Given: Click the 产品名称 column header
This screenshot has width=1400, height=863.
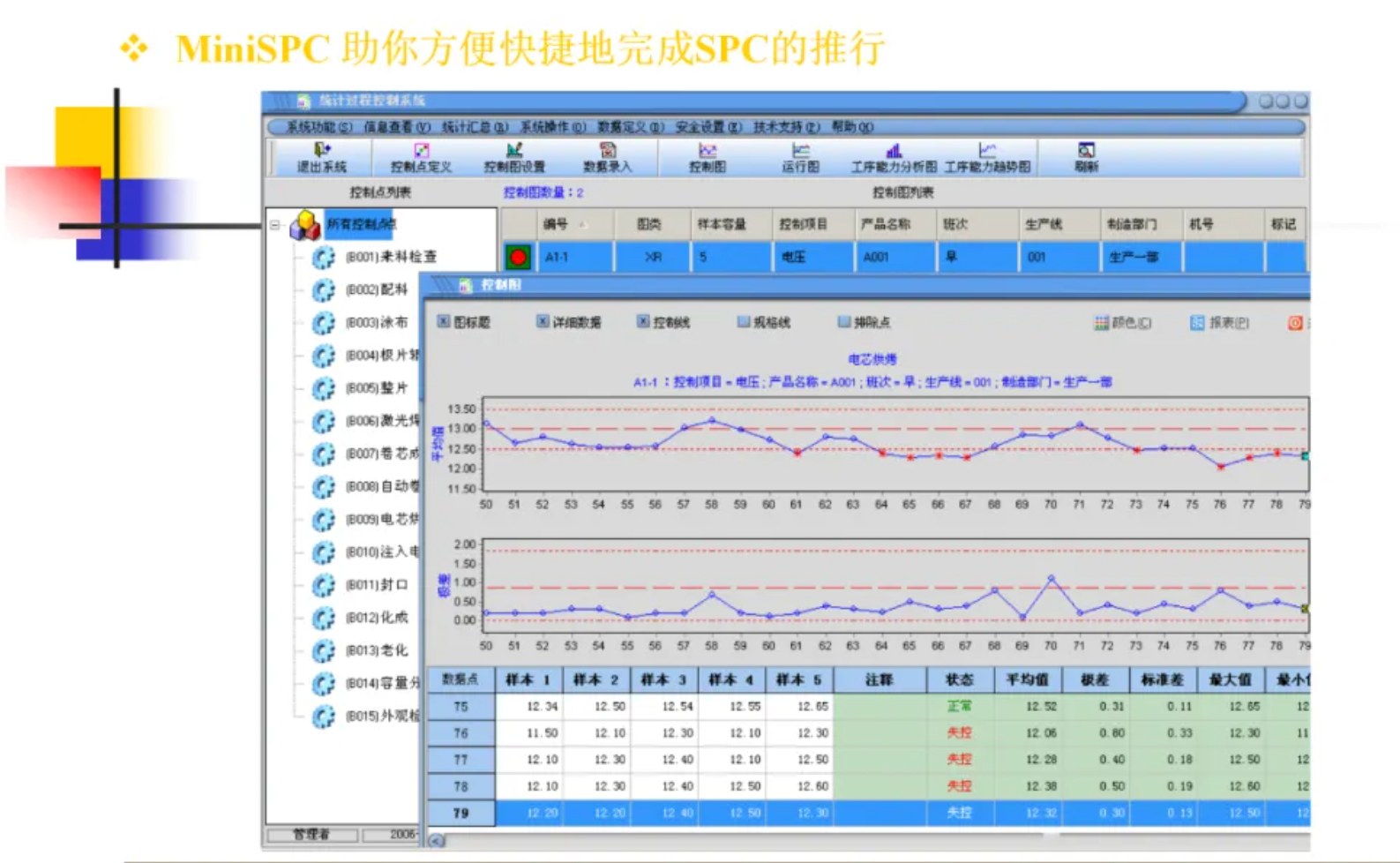Looking at the screenshot, I should (x=895, y=224).
